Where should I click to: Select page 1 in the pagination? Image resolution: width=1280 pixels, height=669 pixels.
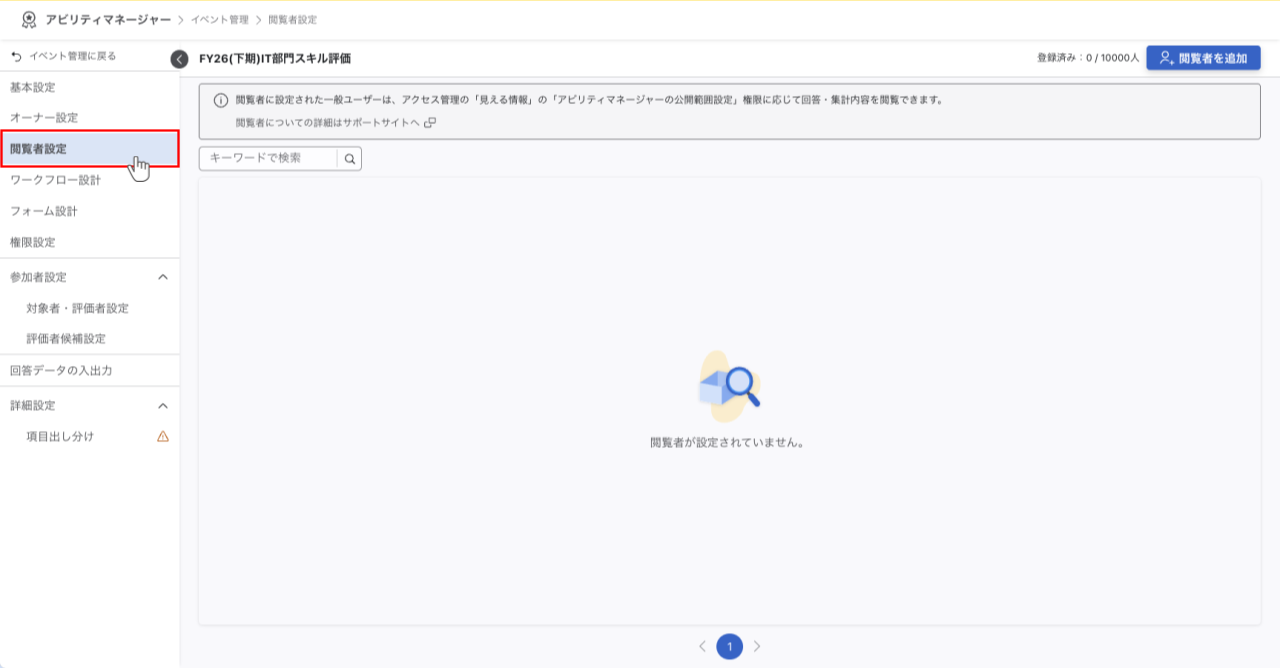click(730, 647)
